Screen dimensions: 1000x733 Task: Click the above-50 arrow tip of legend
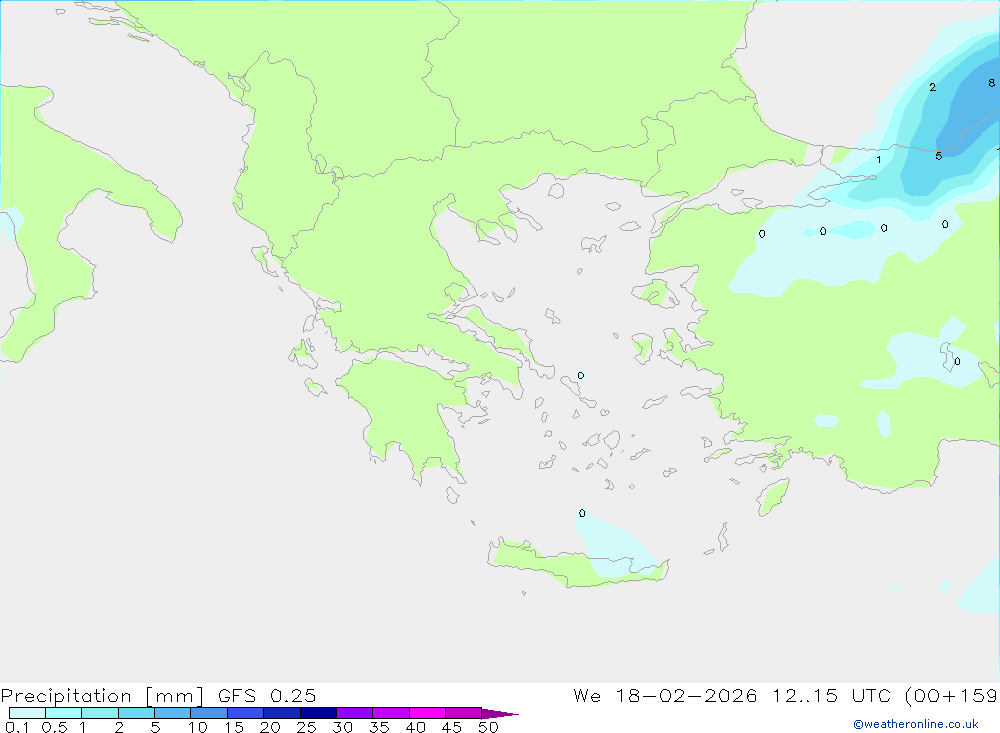[x=500, y=714]
